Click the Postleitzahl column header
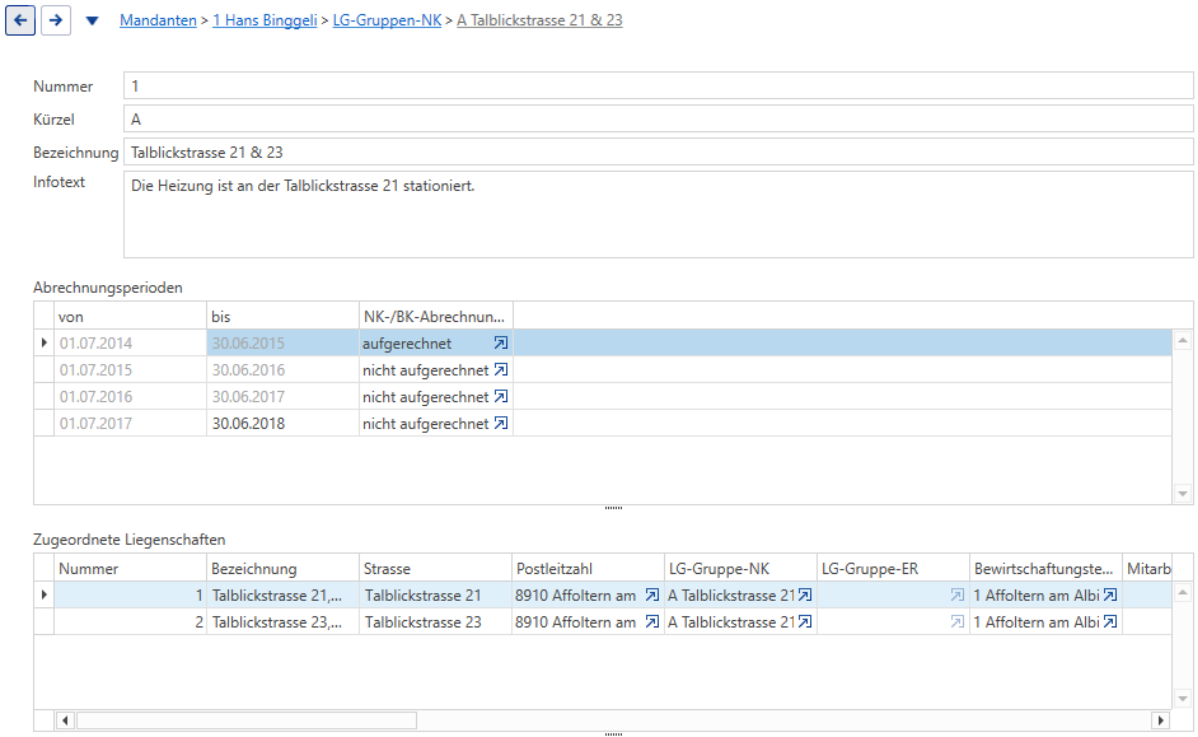Screen dimensions: 1198x737 click(588, 568)
